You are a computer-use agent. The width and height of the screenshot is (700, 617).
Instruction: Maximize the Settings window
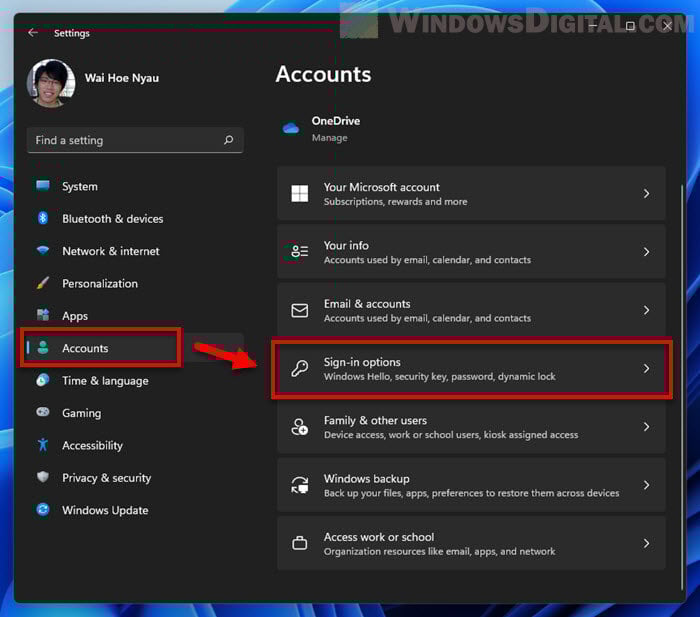tap(630, 26)
